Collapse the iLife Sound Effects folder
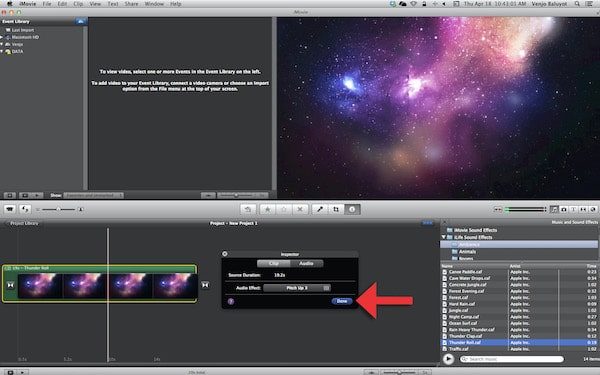Image resolution: width=600 pixels, height=375 pixels. 443,237
